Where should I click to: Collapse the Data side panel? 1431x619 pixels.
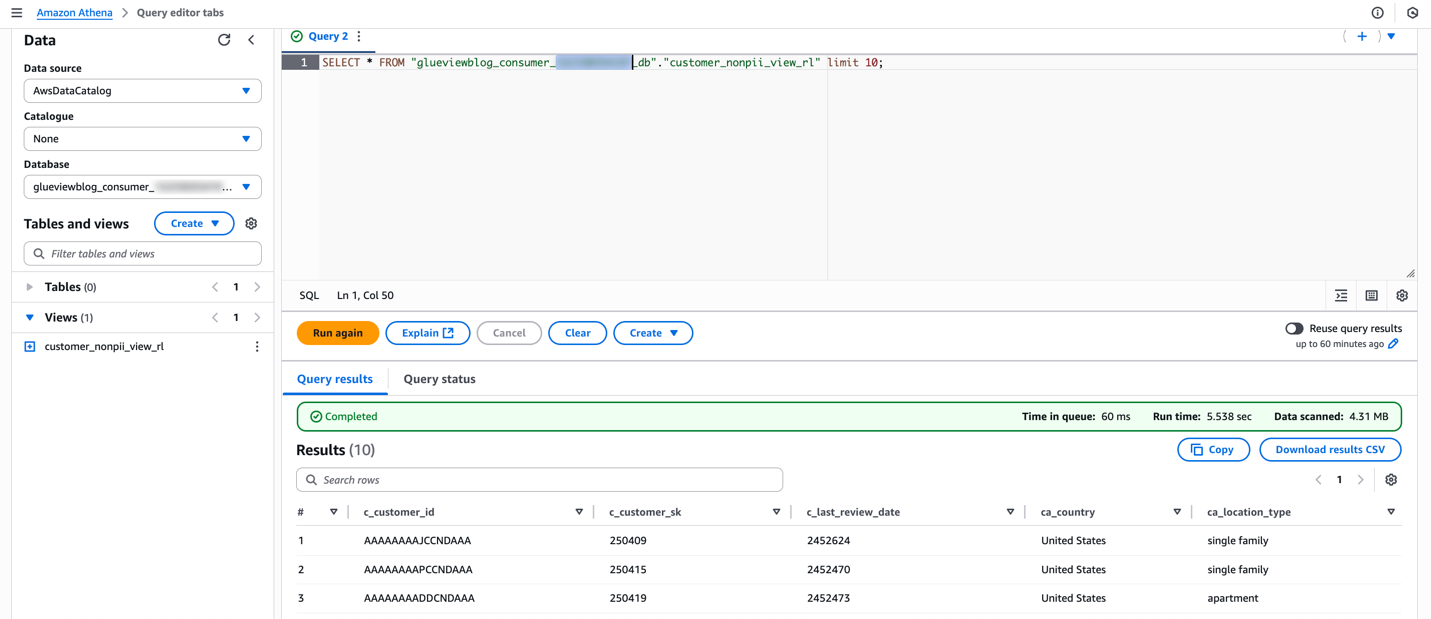tap(251, 40)
